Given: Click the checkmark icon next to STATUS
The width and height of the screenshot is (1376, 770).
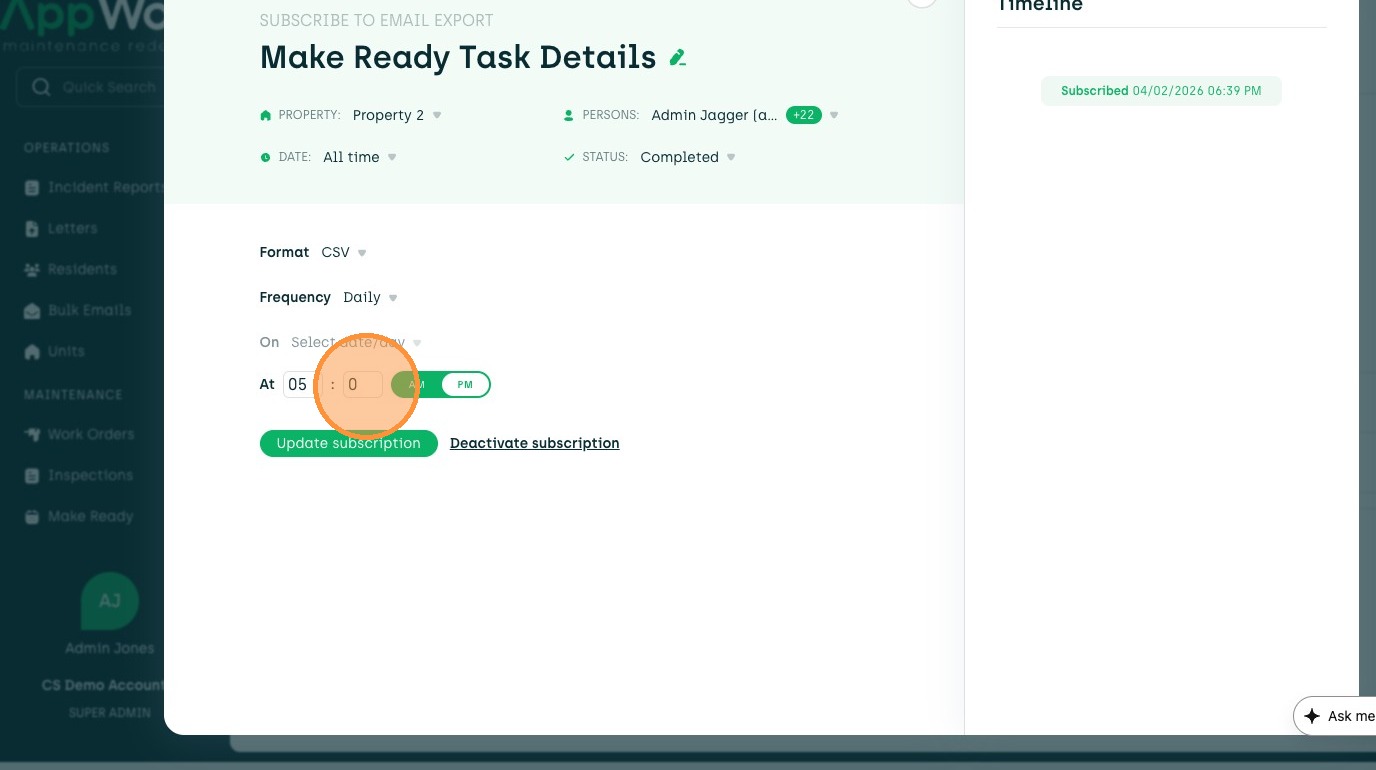Looking at the screenshot, I should tap(569, 158).
